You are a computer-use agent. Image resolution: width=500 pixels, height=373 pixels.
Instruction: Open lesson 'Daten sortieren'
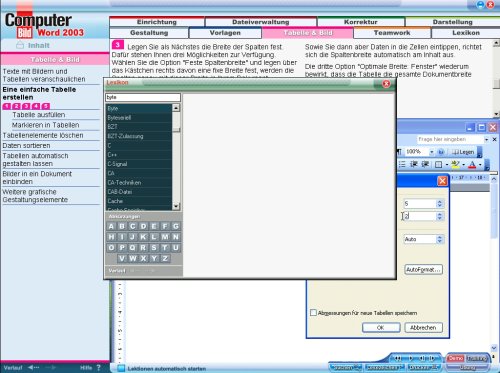[26, 146]
